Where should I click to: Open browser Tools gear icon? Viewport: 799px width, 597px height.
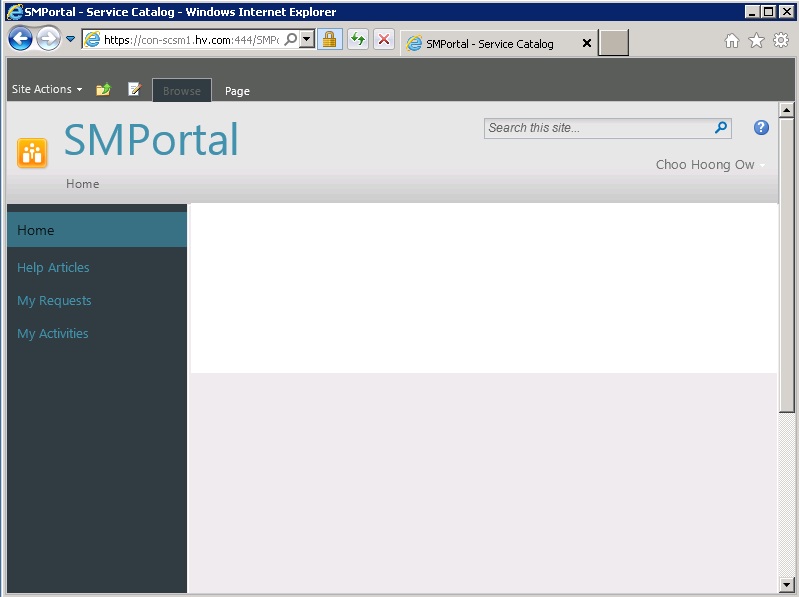coord(781,40)
